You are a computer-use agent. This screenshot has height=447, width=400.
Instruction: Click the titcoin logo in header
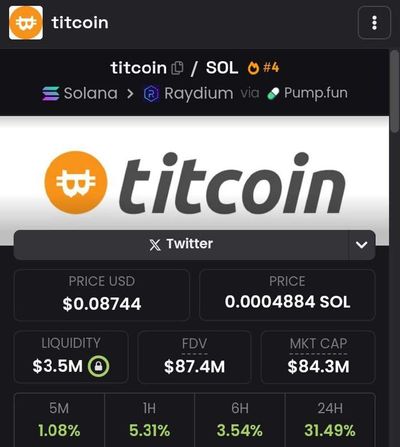(26, 23)
